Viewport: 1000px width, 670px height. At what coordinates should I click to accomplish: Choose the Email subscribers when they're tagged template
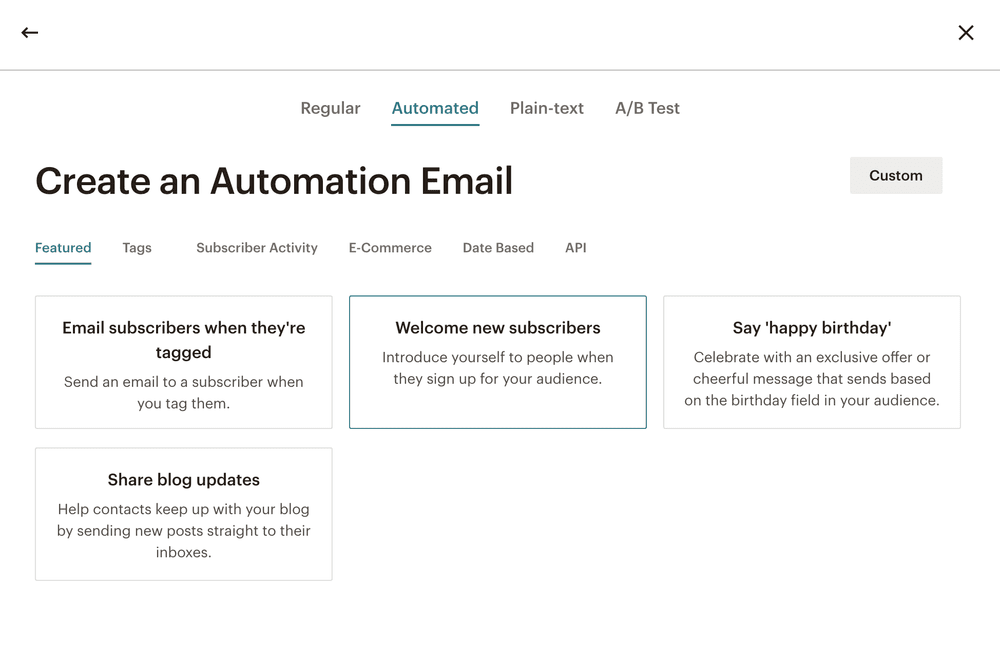tap(183, 361)
